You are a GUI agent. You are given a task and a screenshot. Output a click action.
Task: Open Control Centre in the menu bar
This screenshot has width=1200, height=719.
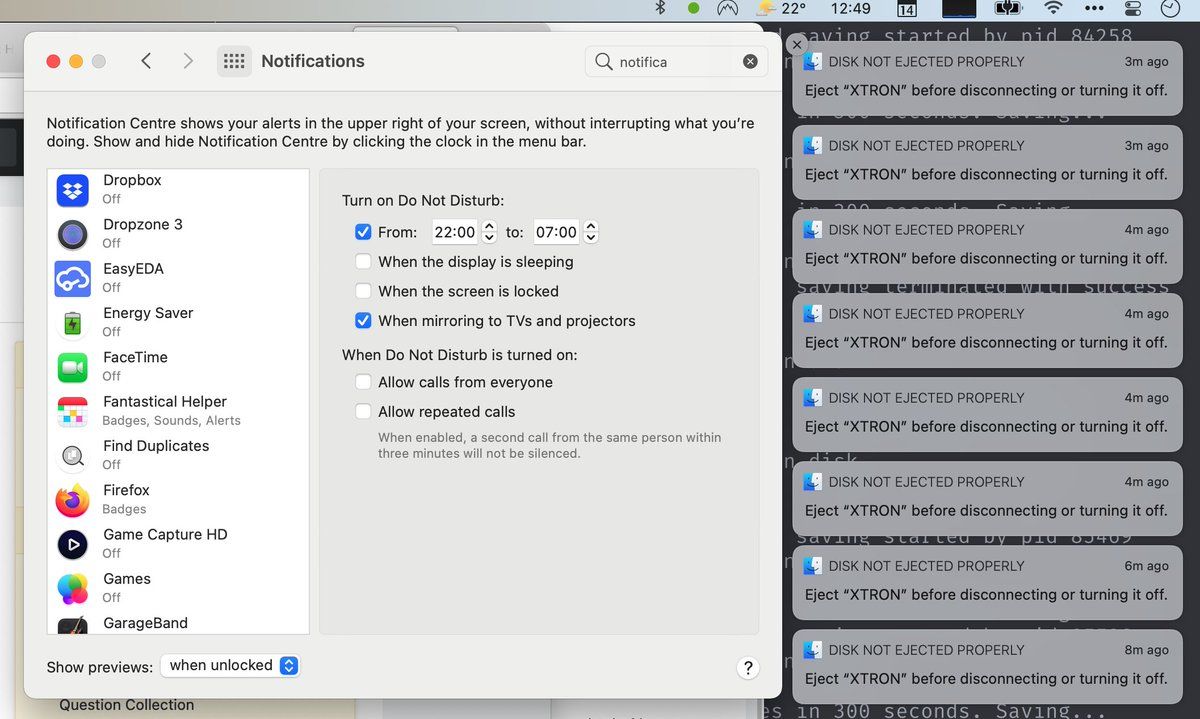point(1133,9)
